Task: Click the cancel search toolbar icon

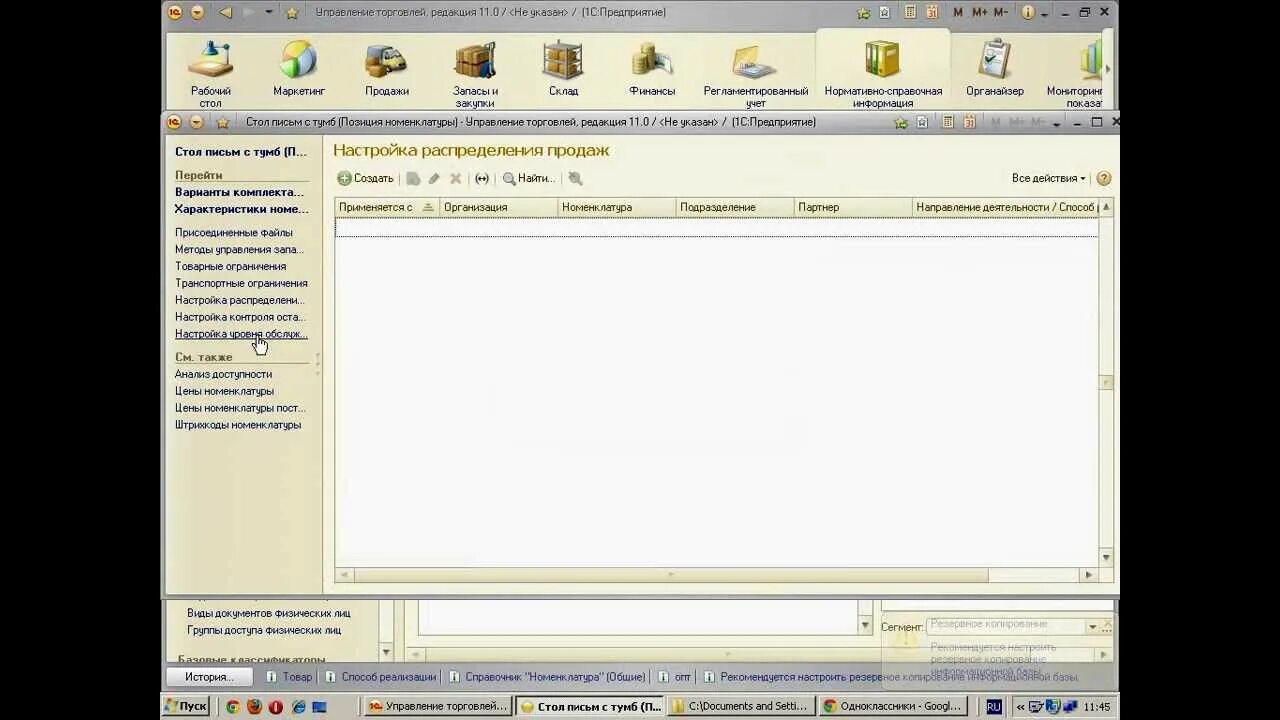Action: [575, 178]
